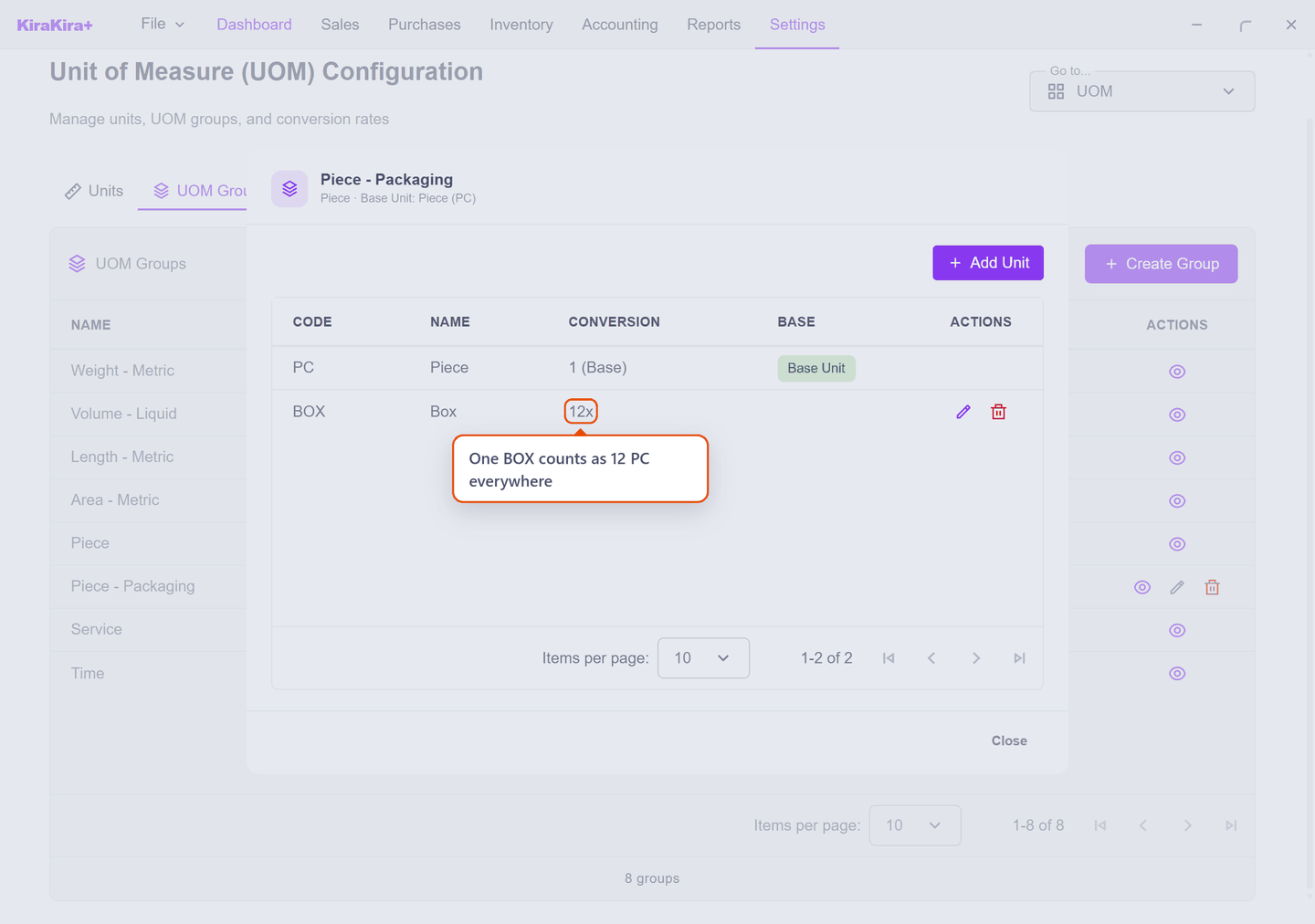This screenshot has width=1315, height=924.
Task: Select the PC code cell
Action: (303, 368)
